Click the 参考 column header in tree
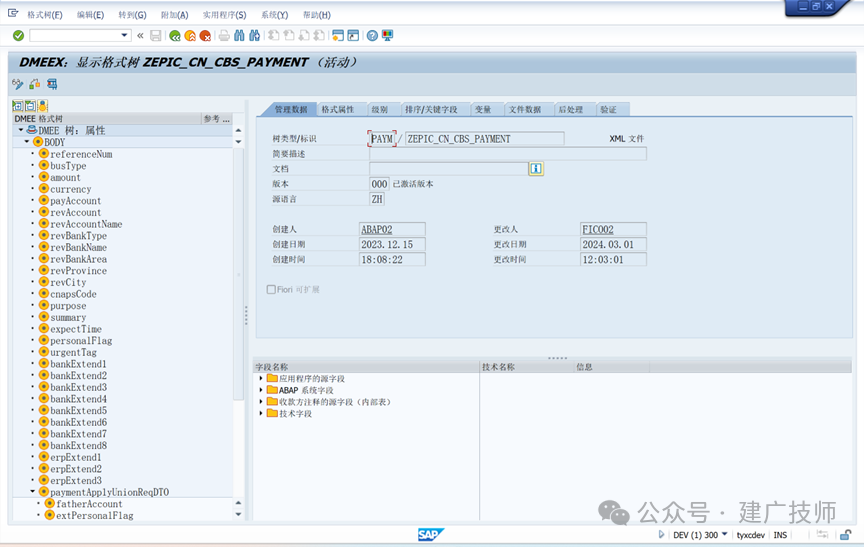The height and width of the screenshot is (547, 864). coord(217,118)
